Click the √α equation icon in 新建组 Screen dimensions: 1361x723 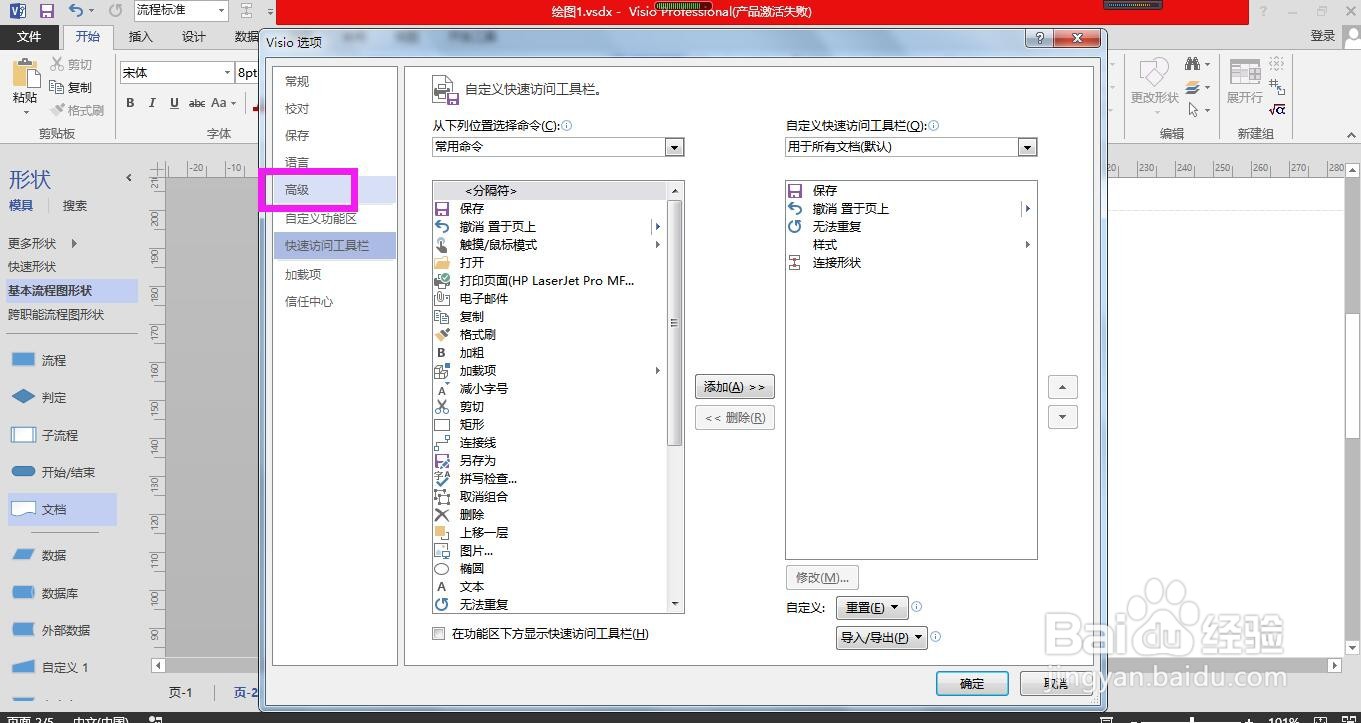tap(1277, 109)
